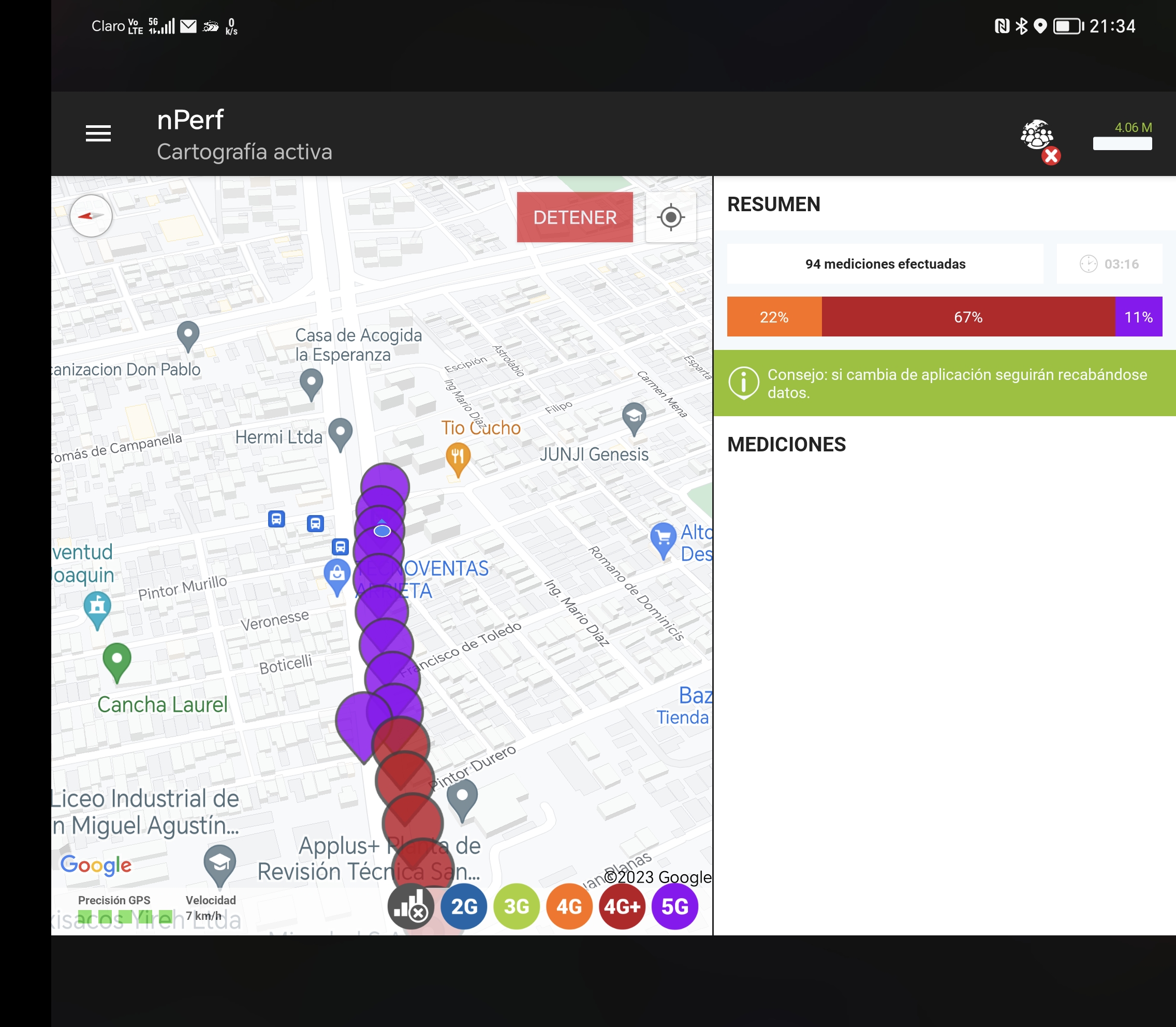
Task: Tap the 4.06 M data usage bar
Action: click(1122, 137)
